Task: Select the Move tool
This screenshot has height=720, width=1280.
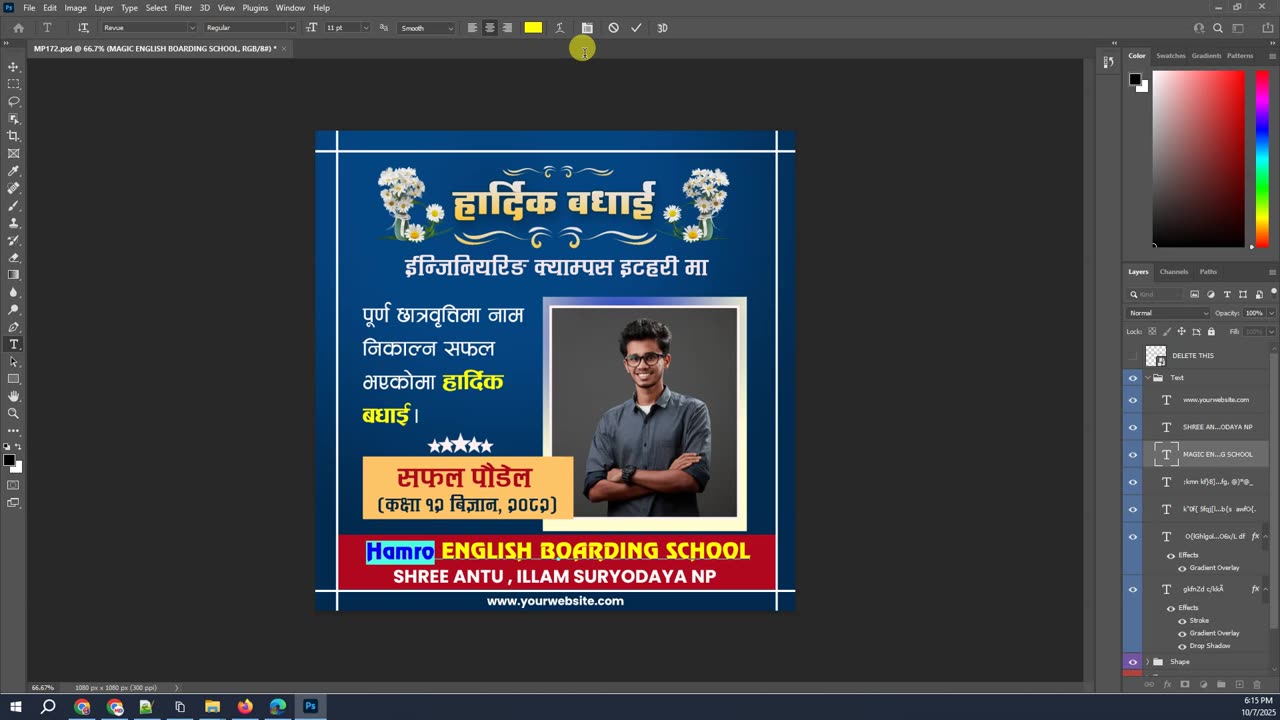Action: [13, 67]
